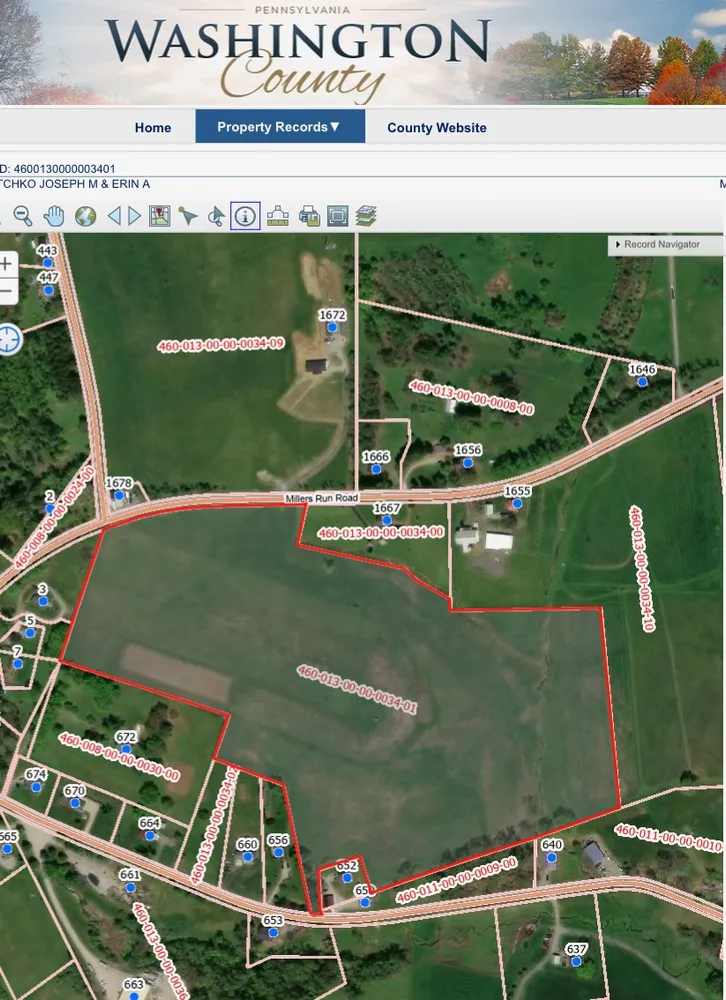The image size is (726, 1000).
Task: Zoom out using the minus button
Action: (x=7, y=291)
